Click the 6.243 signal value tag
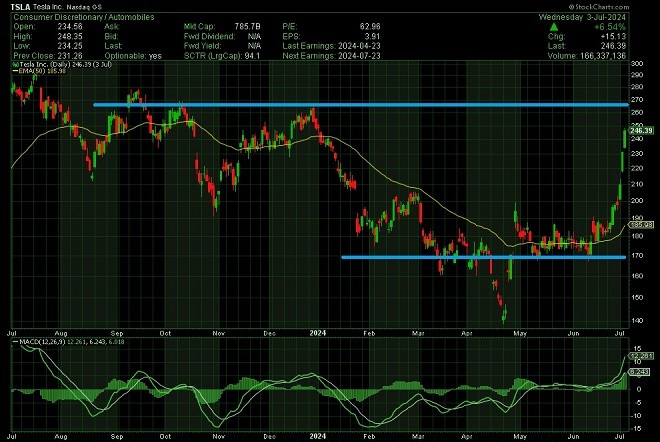 640,372
